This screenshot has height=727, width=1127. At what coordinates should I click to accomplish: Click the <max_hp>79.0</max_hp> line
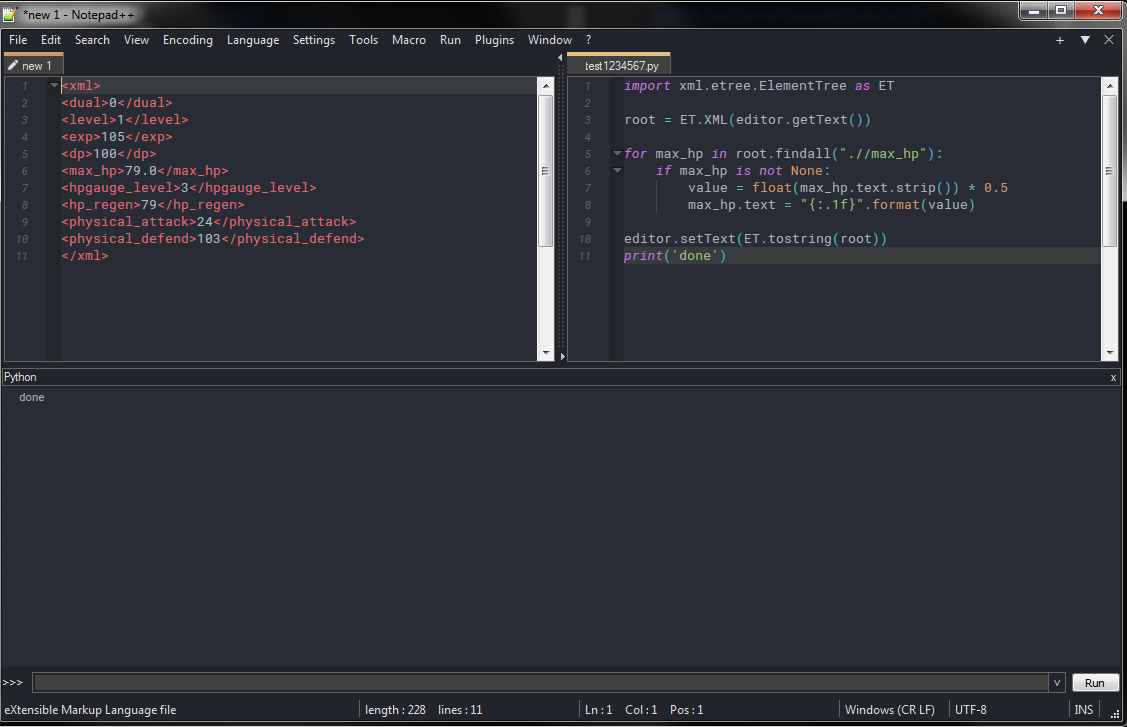pos(145,171)
